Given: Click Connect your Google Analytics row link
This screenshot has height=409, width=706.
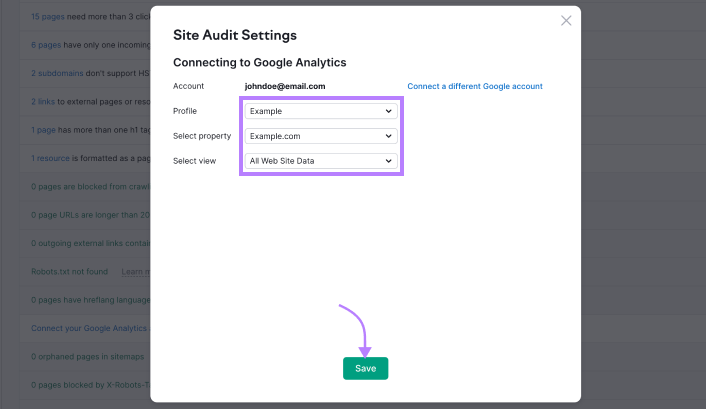Looking at the screenshot, I should [x=90, y=328].
